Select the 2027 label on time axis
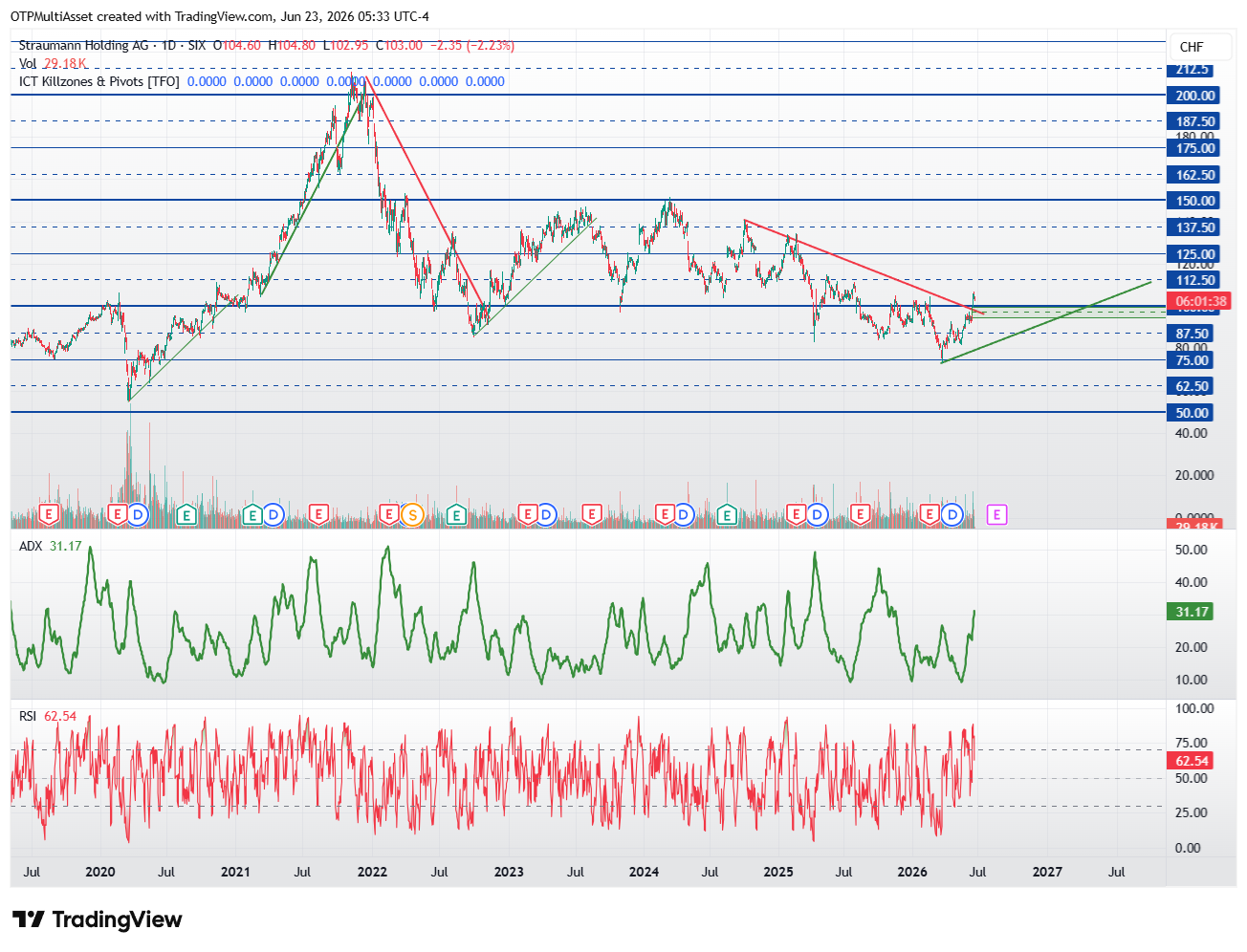1247x952 pixels. (x=1047, y=872)
